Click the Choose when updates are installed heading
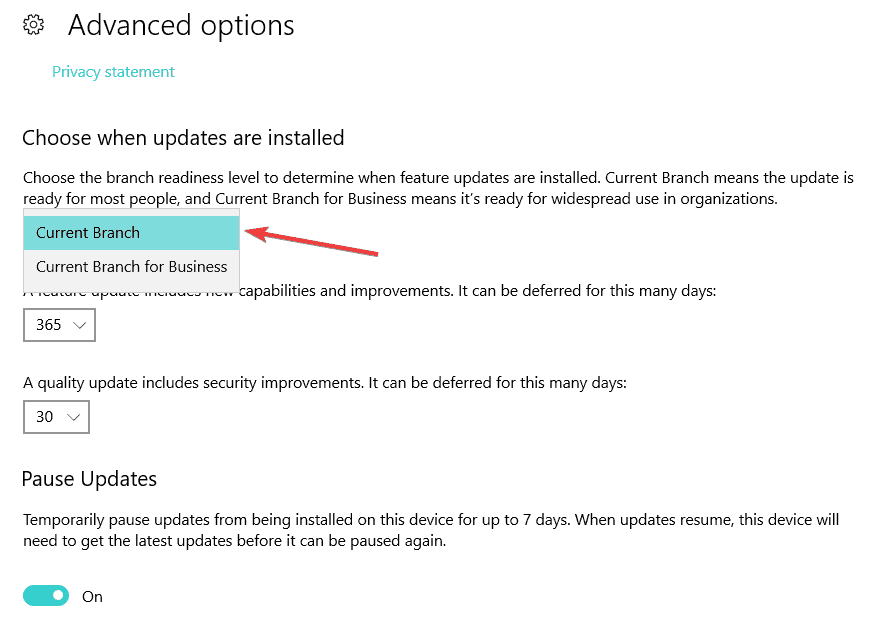The width and height of the screenshot is (889, 619). pos(183,138)
